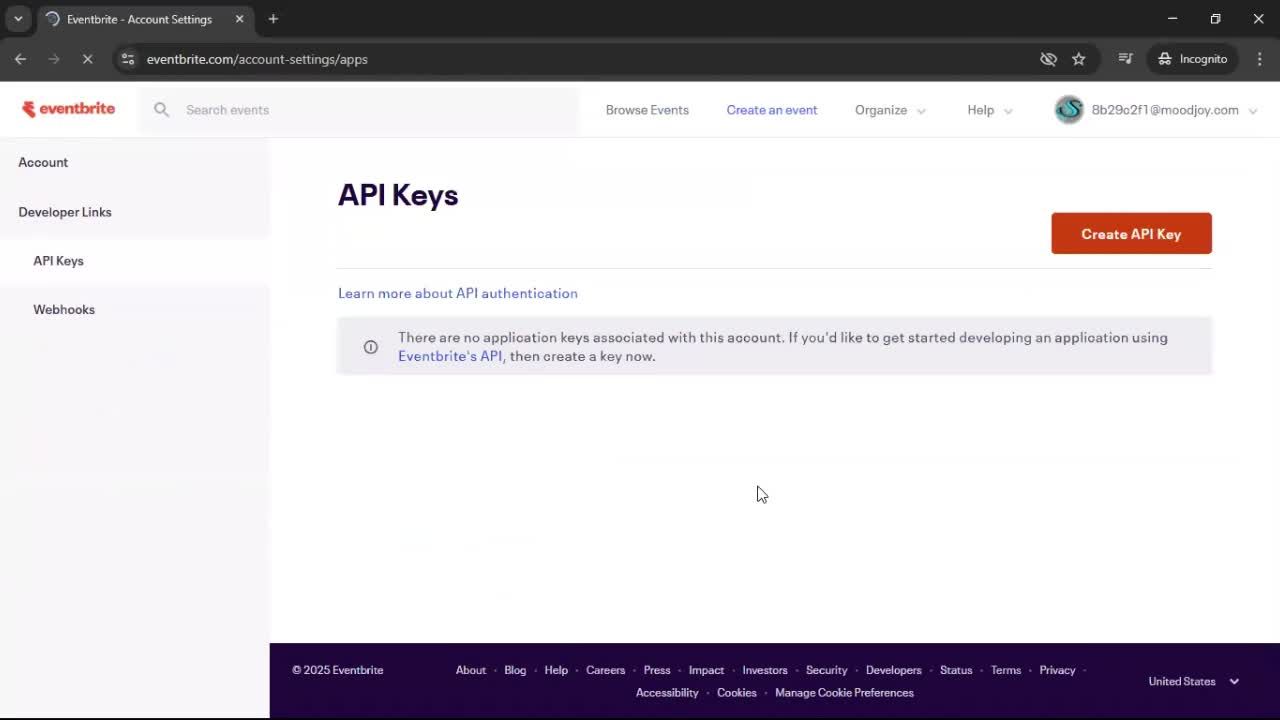Open Impact in the footer
The image size is (1280, 720).
coord(706,670)
